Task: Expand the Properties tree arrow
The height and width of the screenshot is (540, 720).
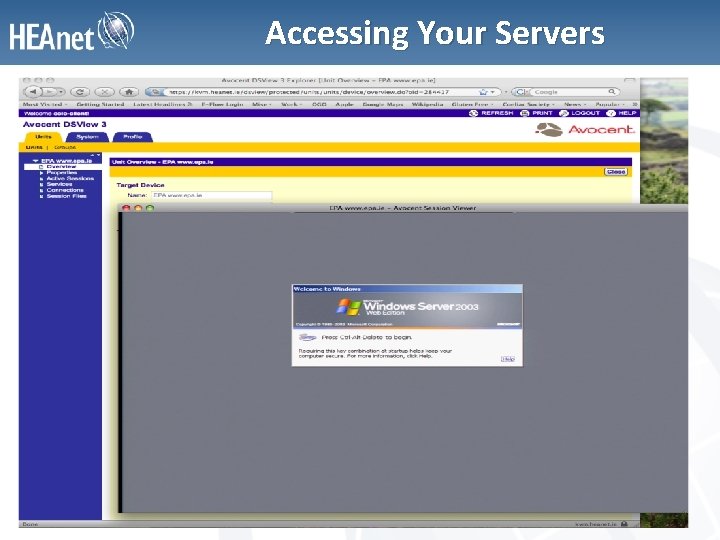Action: coord(41,173)
